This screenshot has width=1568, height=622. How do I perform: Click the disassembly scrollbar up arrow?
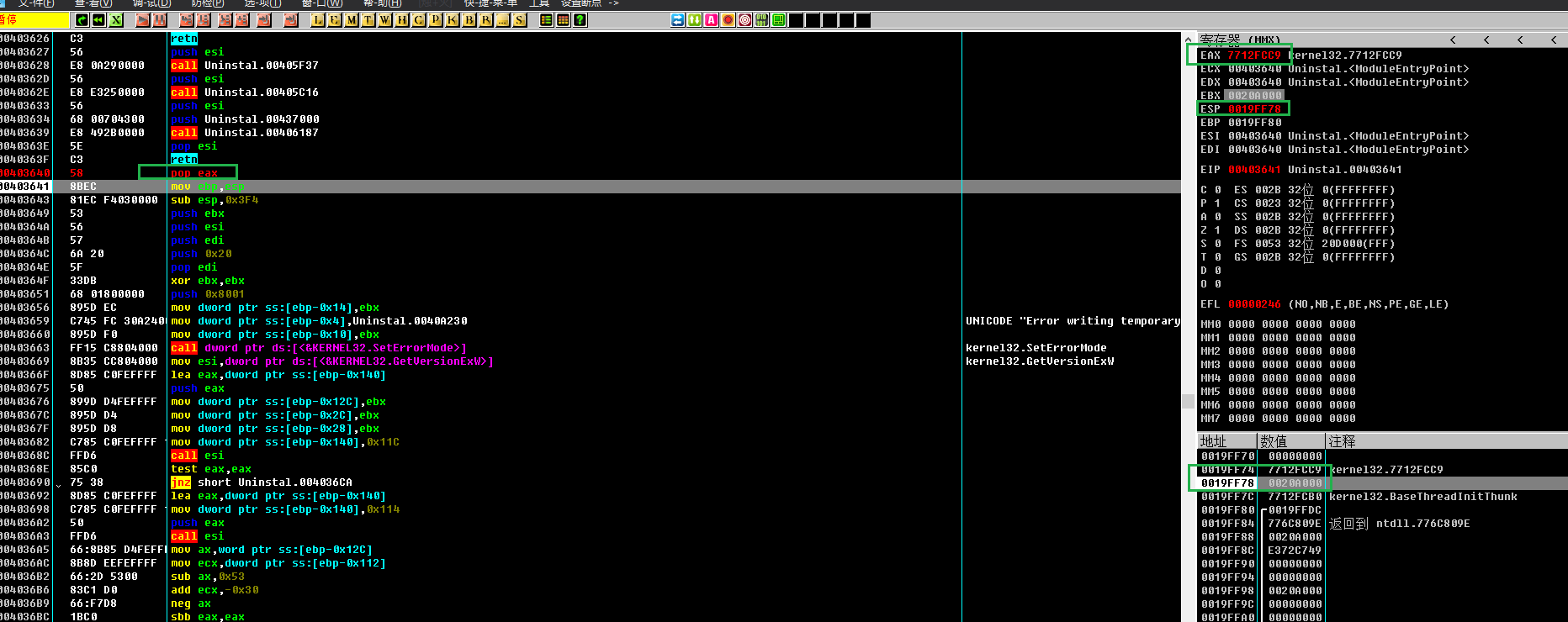click(1188, 40)
